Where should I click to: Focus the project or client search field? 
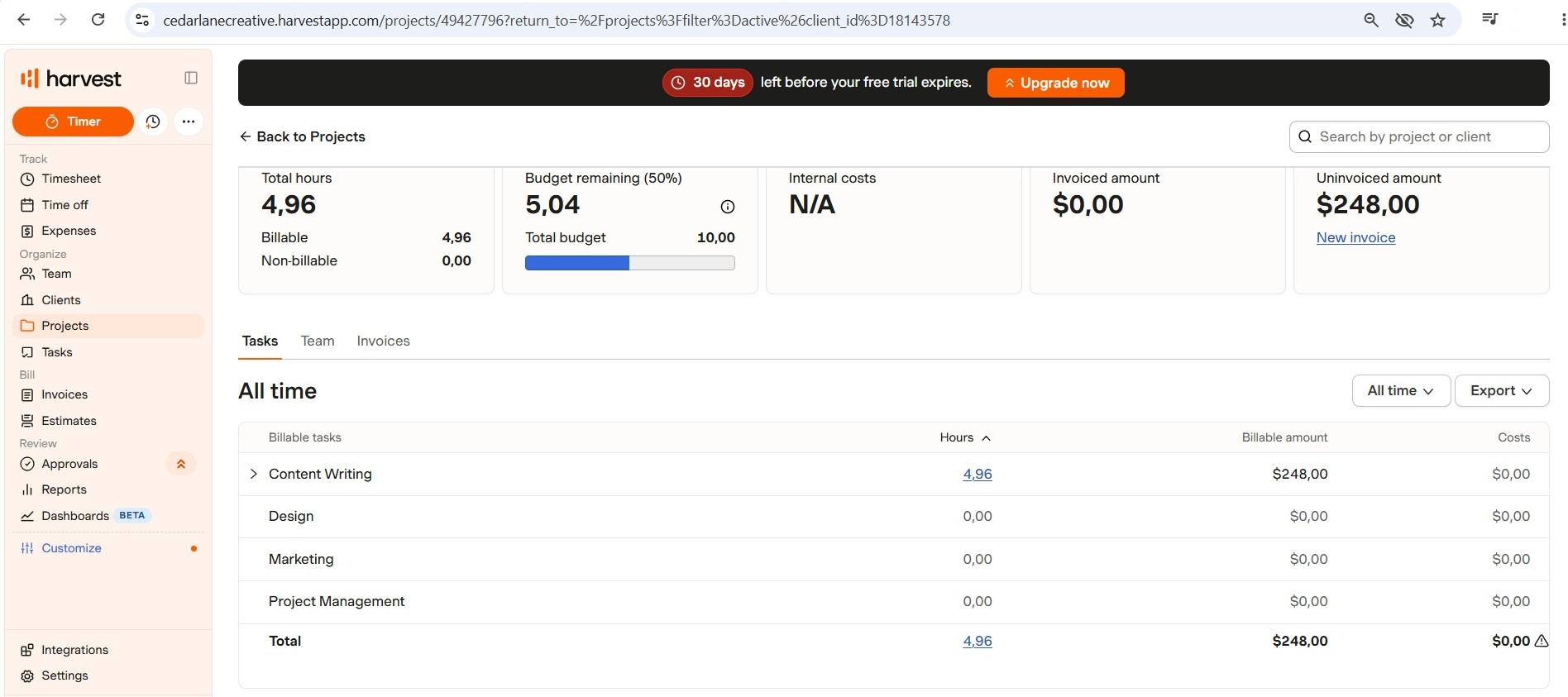click(x=1419, y=136)
